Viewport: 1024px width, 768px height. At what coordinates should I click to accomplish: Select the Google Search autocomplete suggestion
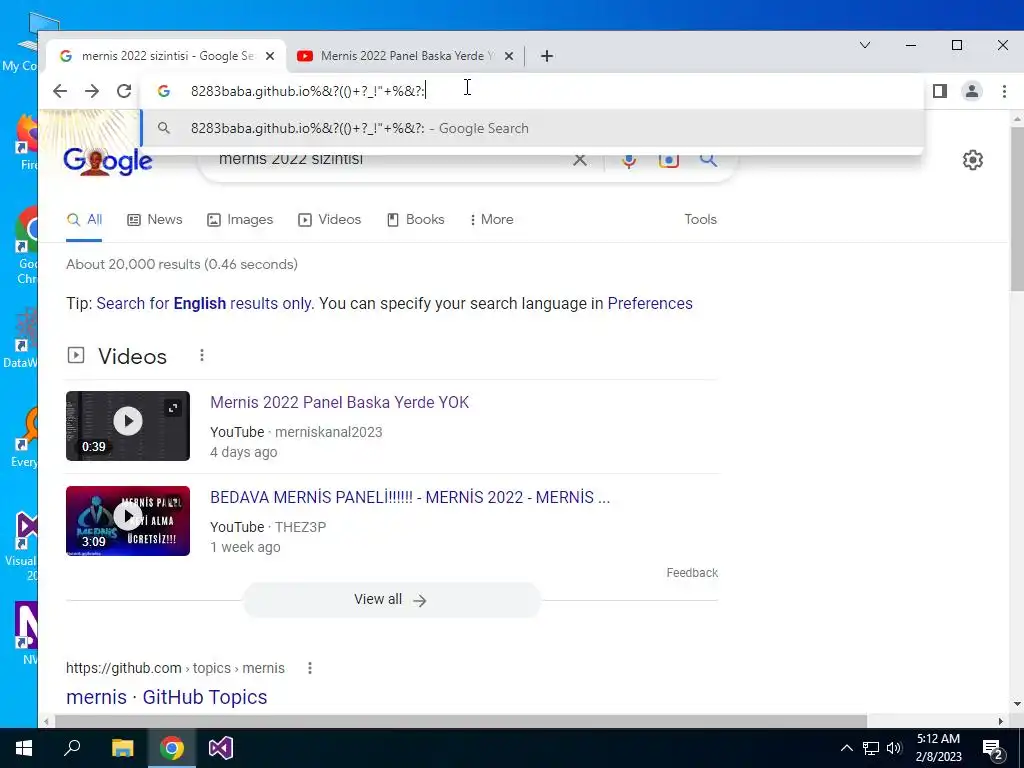click(x=532, y=129)
